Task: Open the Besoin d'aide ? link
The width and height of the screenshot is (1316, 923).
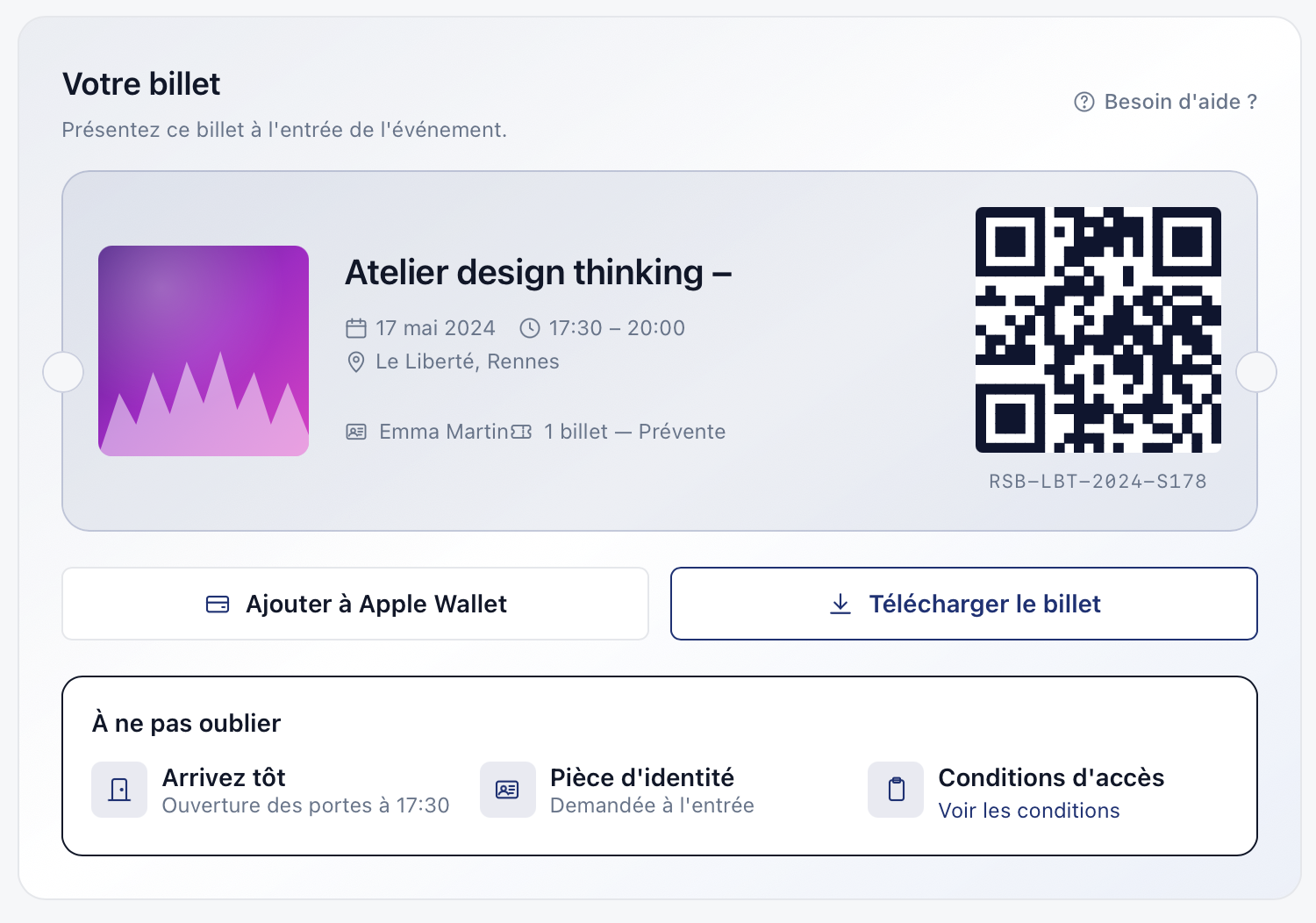Action: pyautogui.click(x=1166, y=102)
